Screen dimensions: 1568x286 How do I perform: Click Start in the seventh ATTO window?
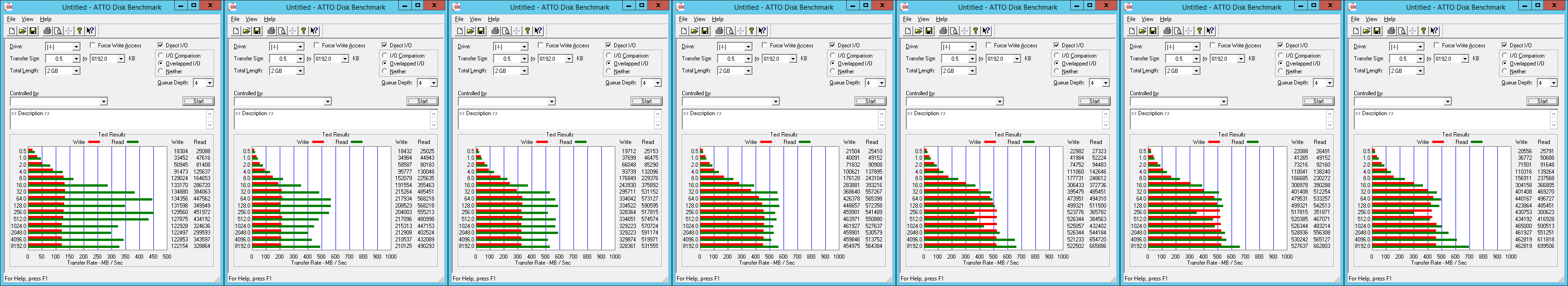pos(1542,101)
